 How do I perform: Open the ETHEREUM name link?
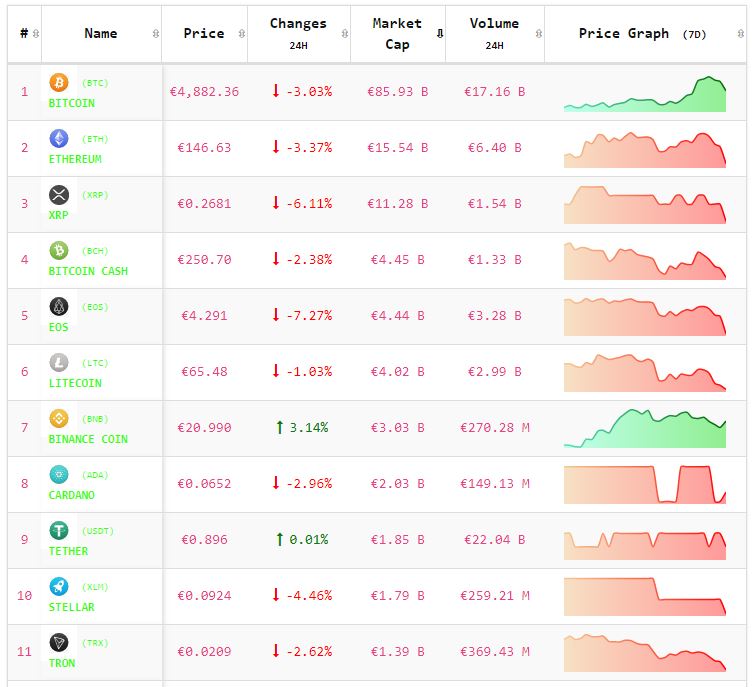pyautogui.click(x=75, y=159)
